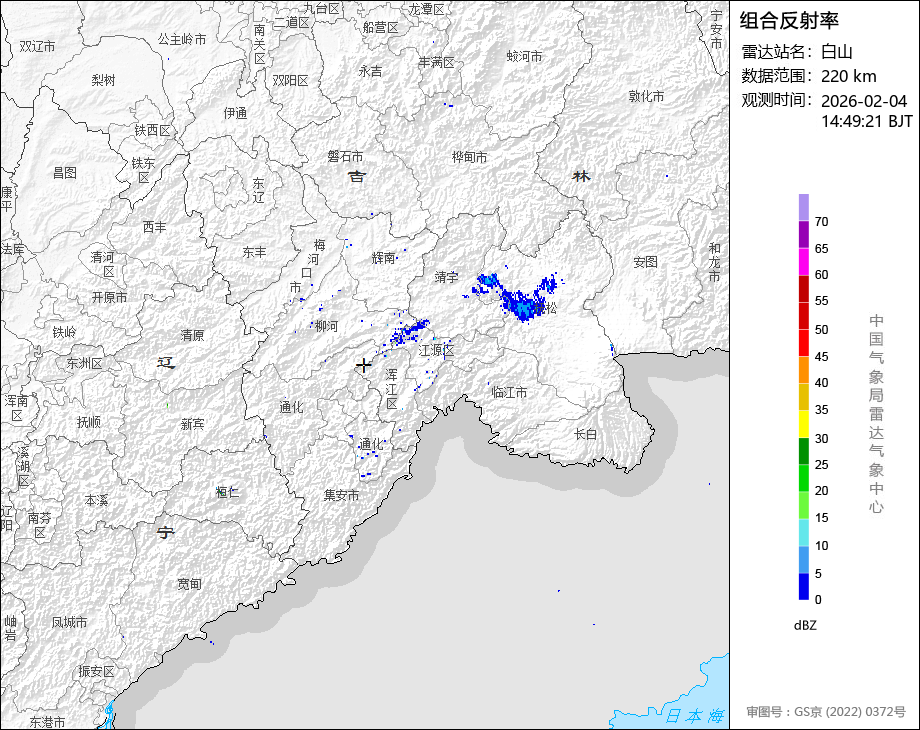
Task: Click the 柳河 map label
Action: (x=327, y=326)
